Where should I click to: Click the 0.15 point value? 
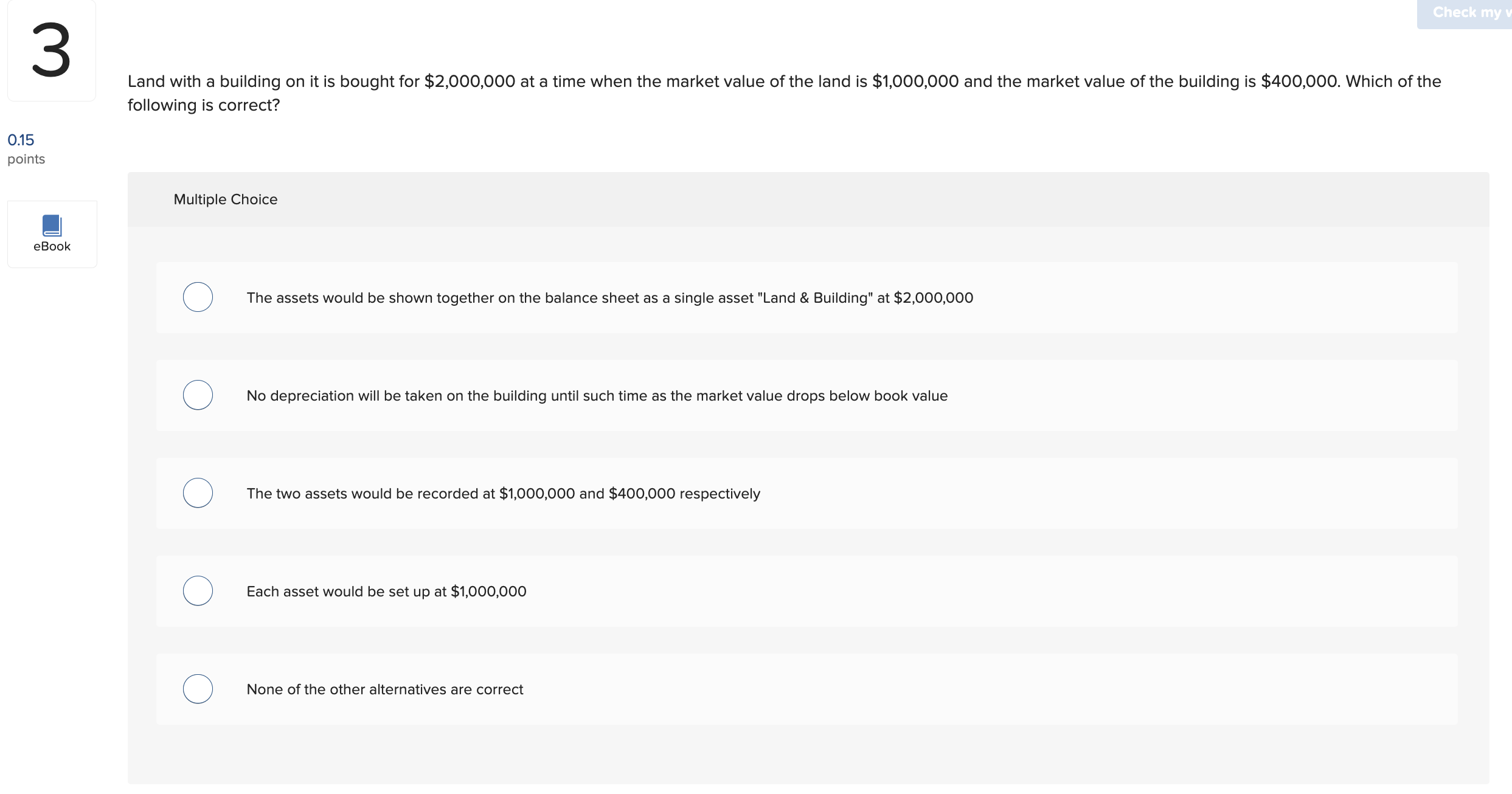pos(21,140)
